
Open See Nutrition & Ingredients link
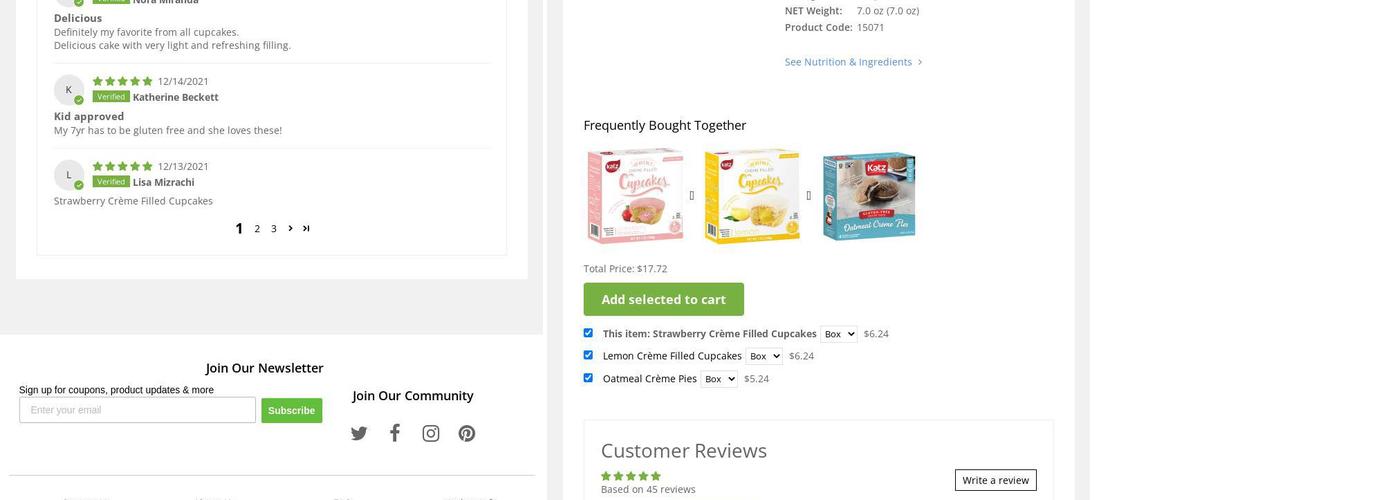coord(848,62)
